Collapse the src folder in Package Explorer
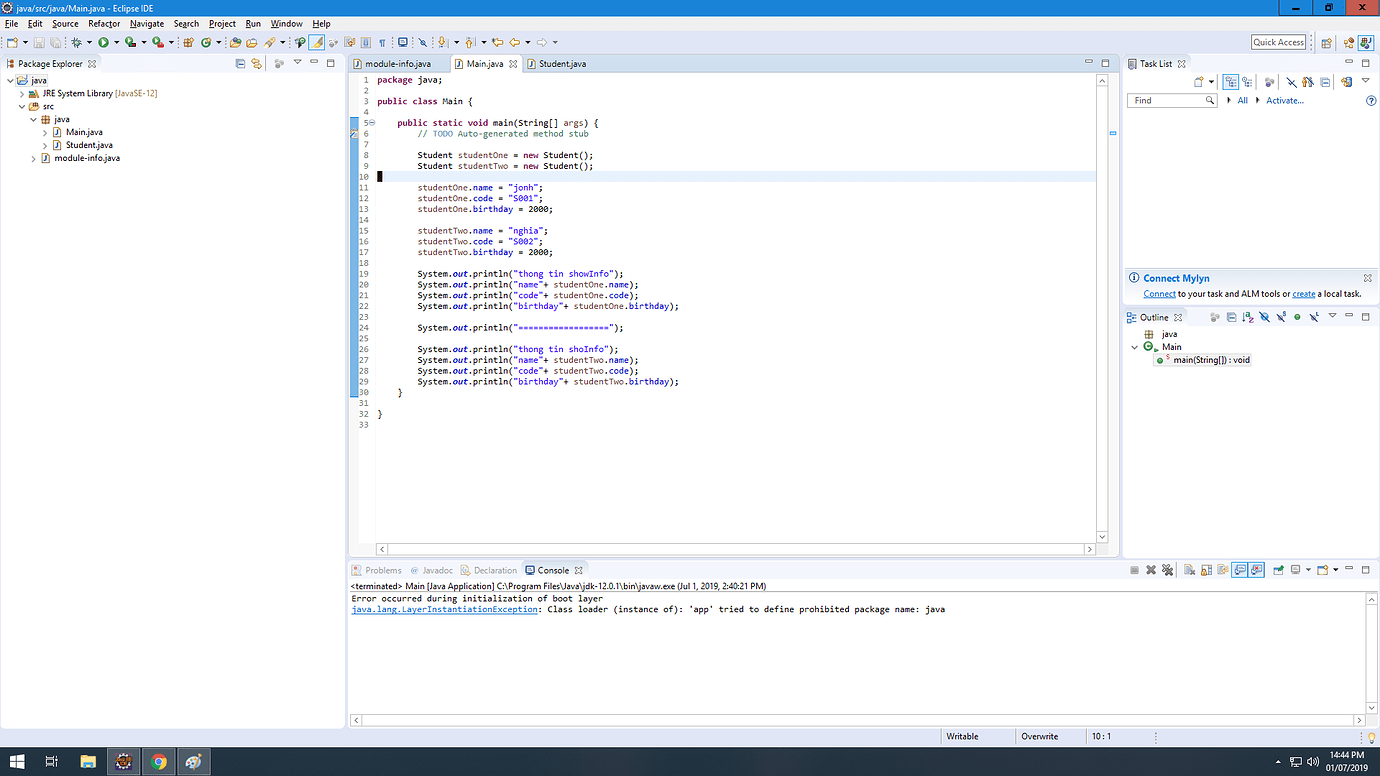 click(23, 105)
